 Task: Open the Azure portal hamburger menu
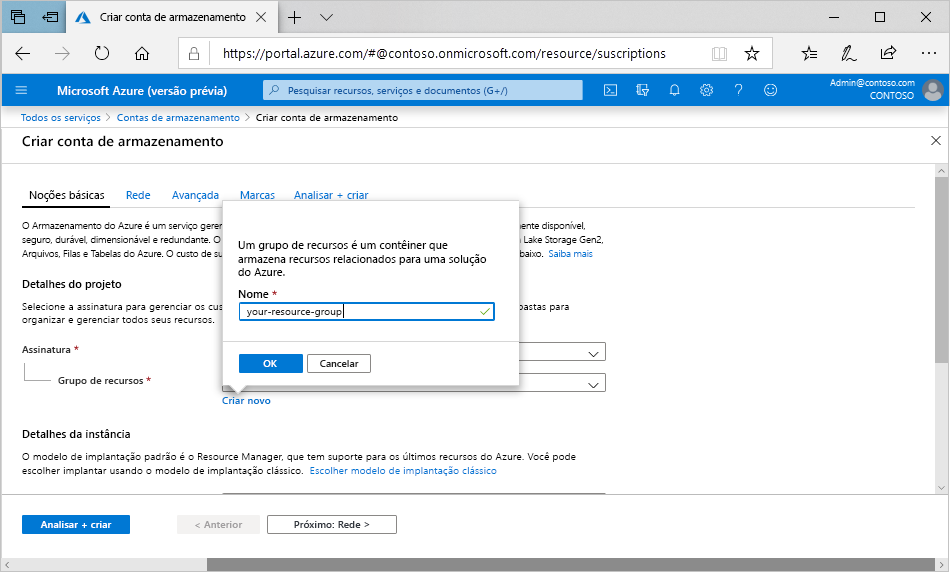(x=21, y=90)
